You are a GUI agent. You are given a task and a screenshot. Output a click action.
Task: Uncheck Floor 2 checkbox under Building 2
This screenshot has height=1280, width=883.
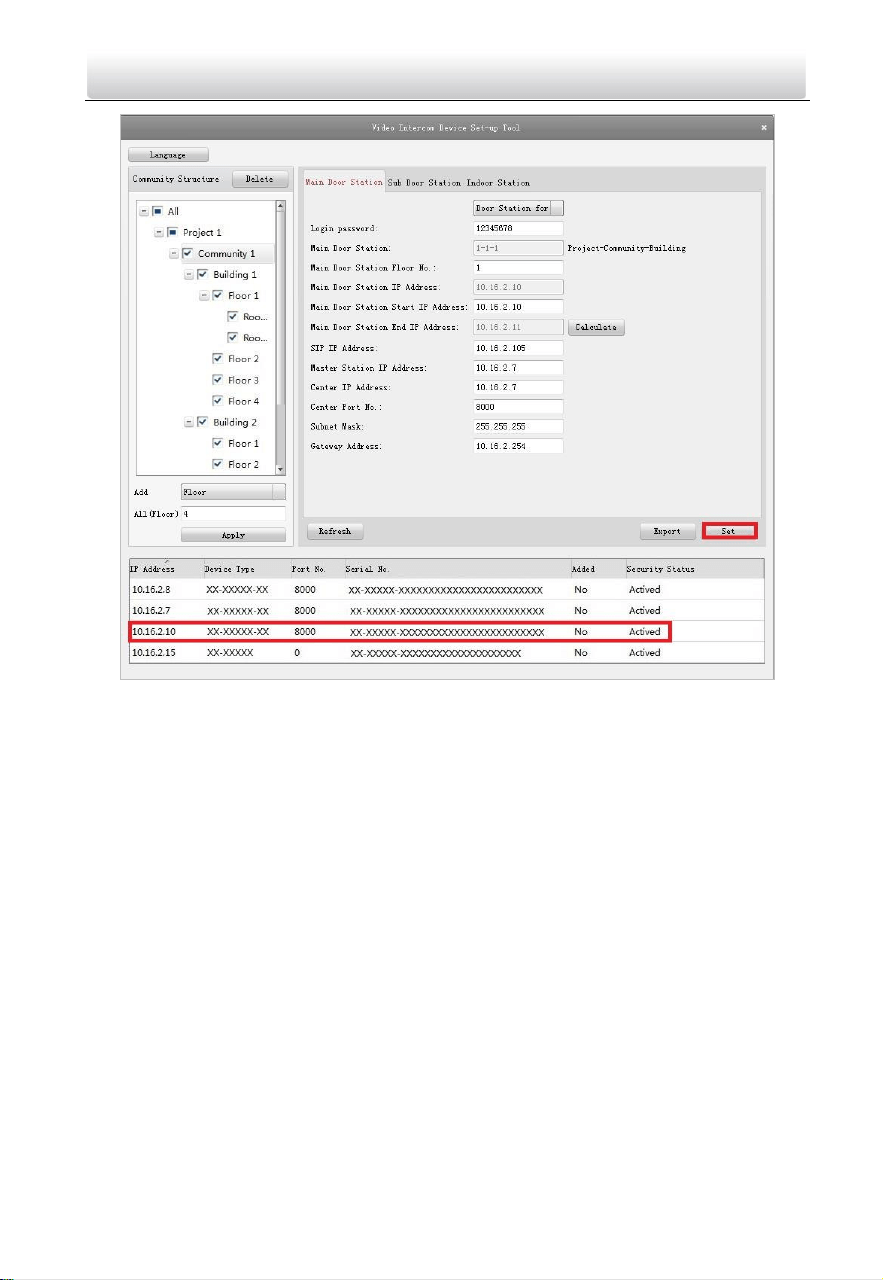point(217,464)
